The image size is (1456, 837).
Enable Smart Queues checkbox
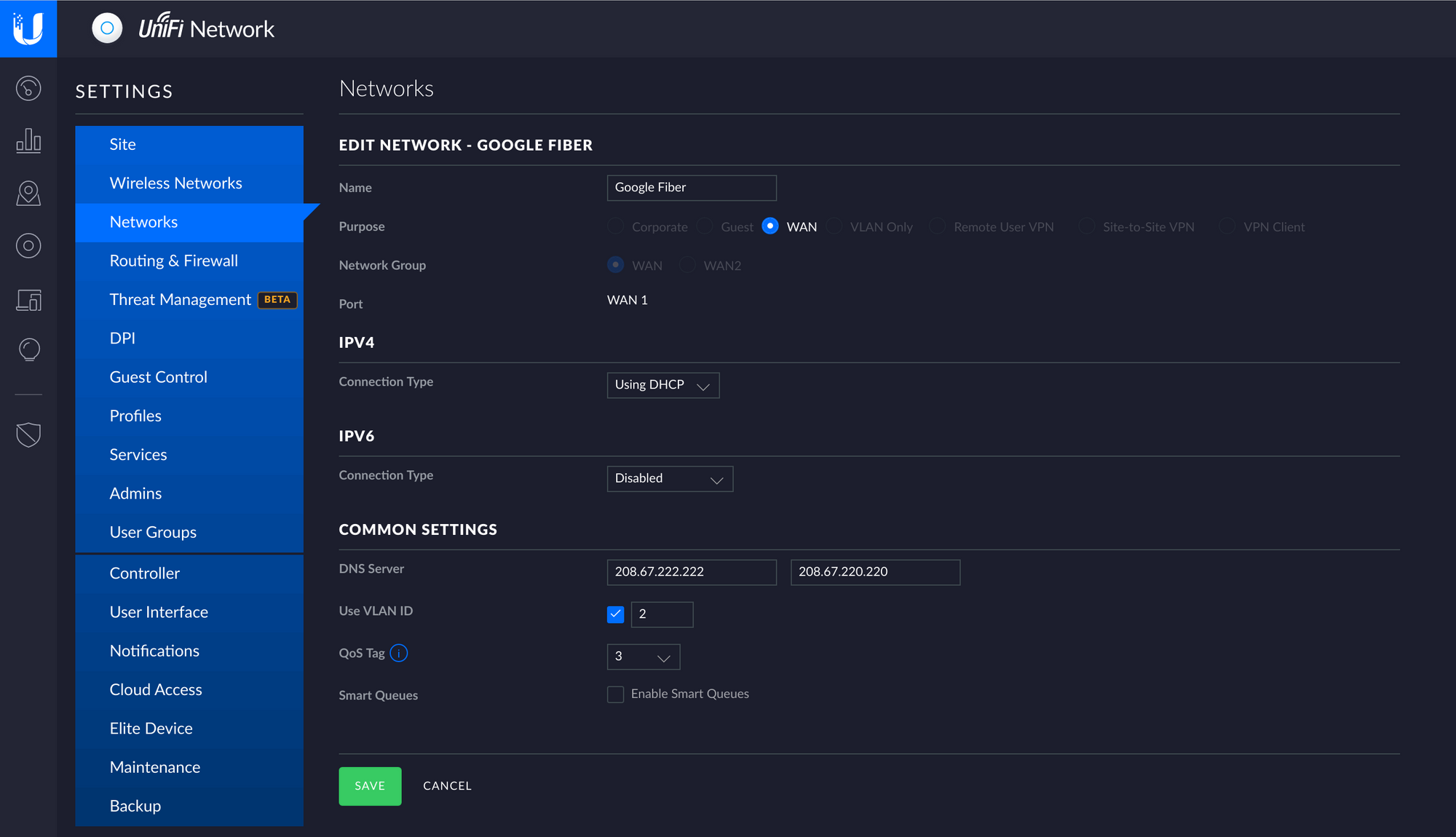(x=615, y=694)
